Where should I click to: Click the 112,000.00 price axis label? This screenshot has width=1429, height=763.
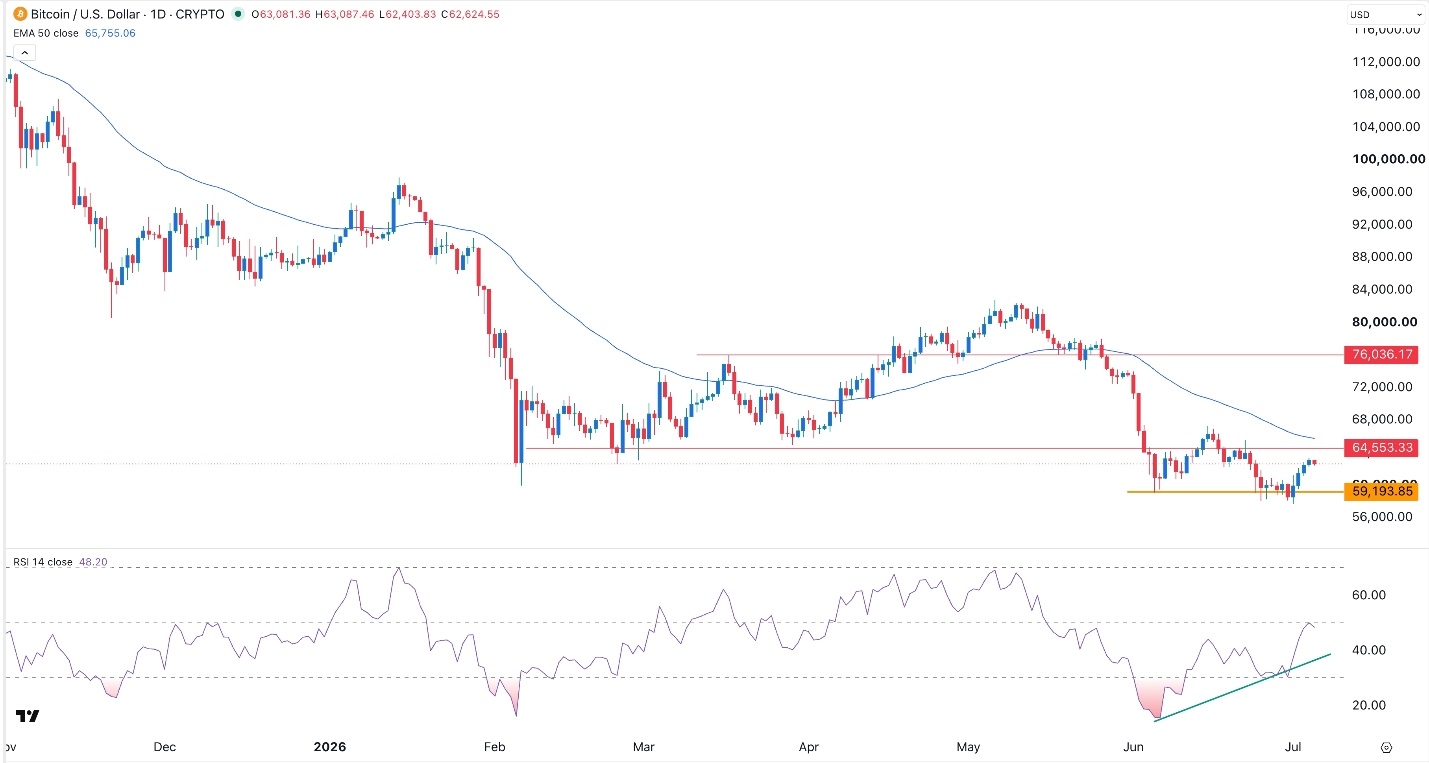(1387, 62)
